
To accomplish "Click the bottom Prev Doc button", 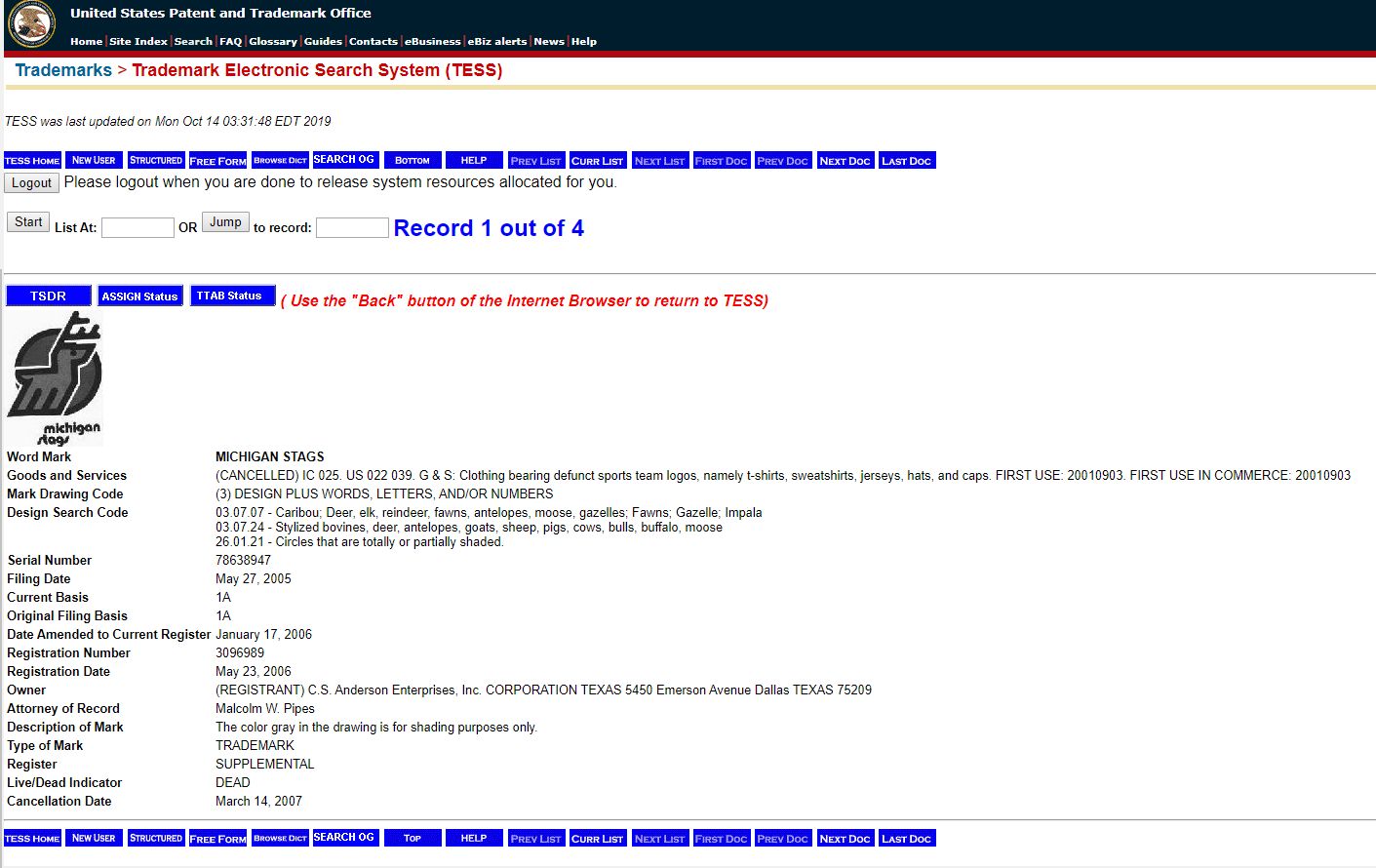I will [783, 838].
